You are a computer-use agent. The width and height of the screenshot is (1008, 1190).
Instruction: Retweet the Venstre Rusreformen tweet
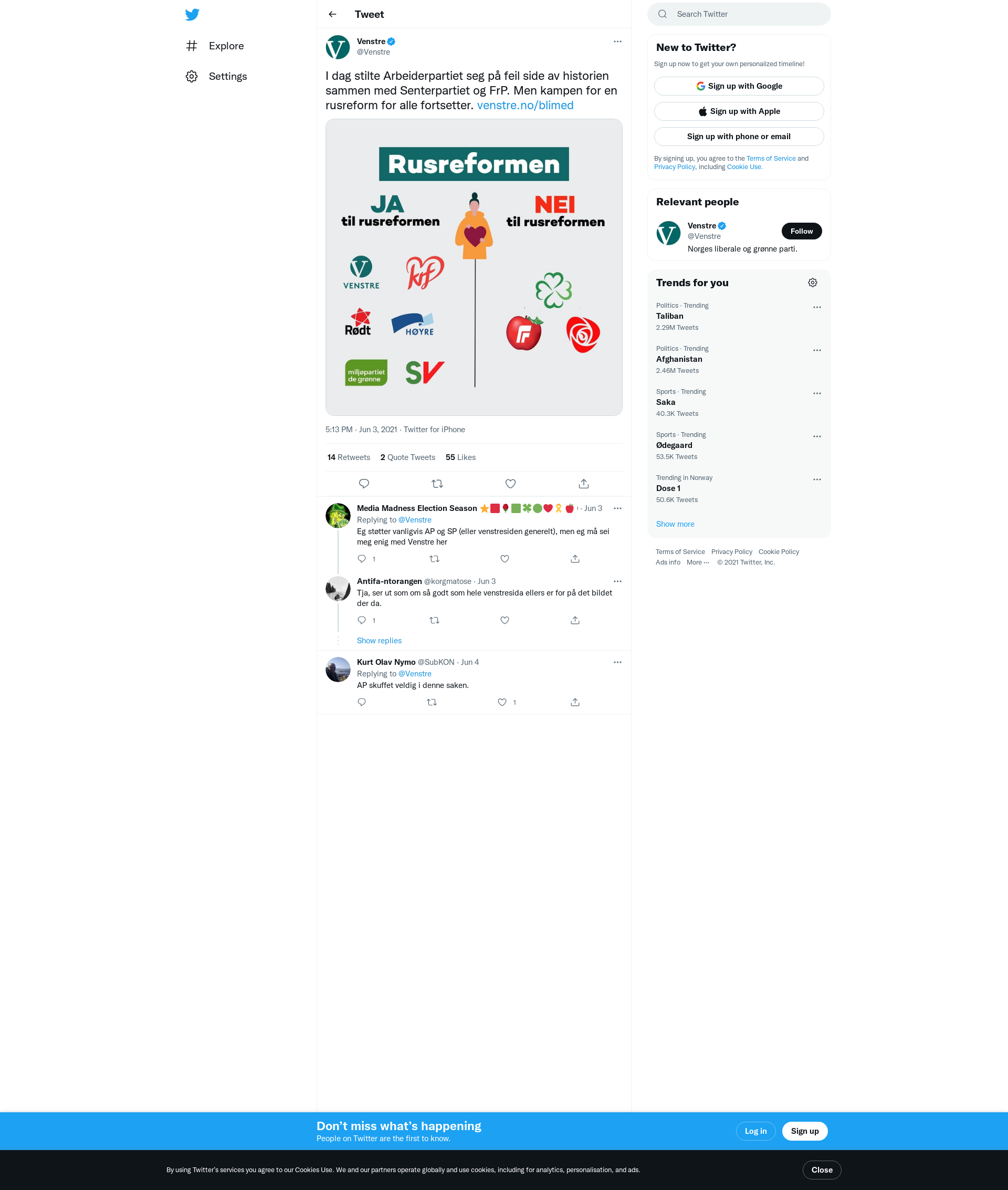coord(437,484)
